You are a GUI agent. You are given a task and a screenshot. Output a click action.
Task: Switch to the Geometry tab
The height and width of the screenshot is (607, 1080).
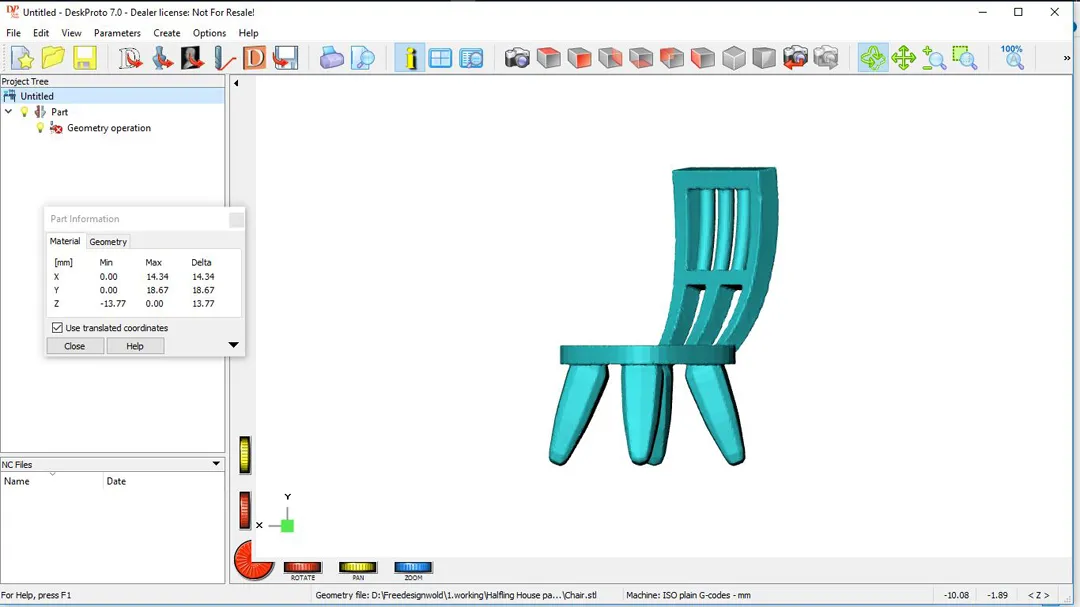pyautogui.click(x=108, y=242)
